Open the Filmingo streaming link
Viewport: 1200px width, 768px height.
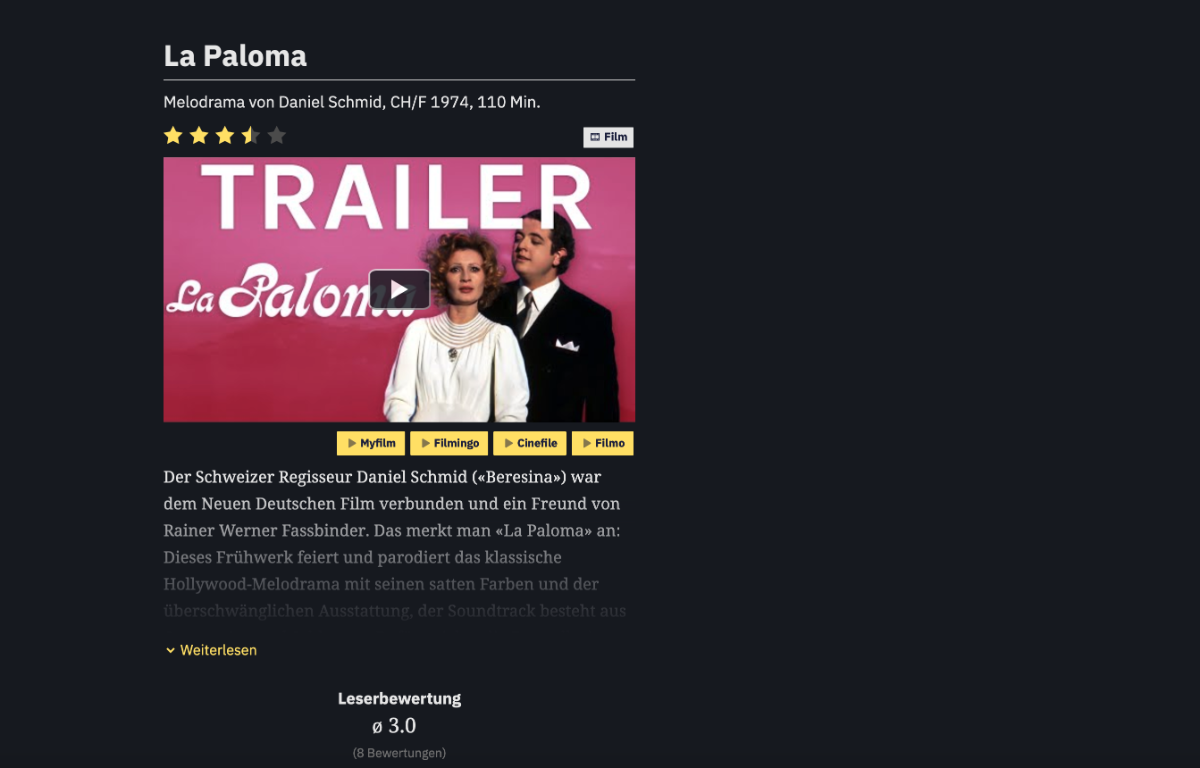tap(449, 443)
